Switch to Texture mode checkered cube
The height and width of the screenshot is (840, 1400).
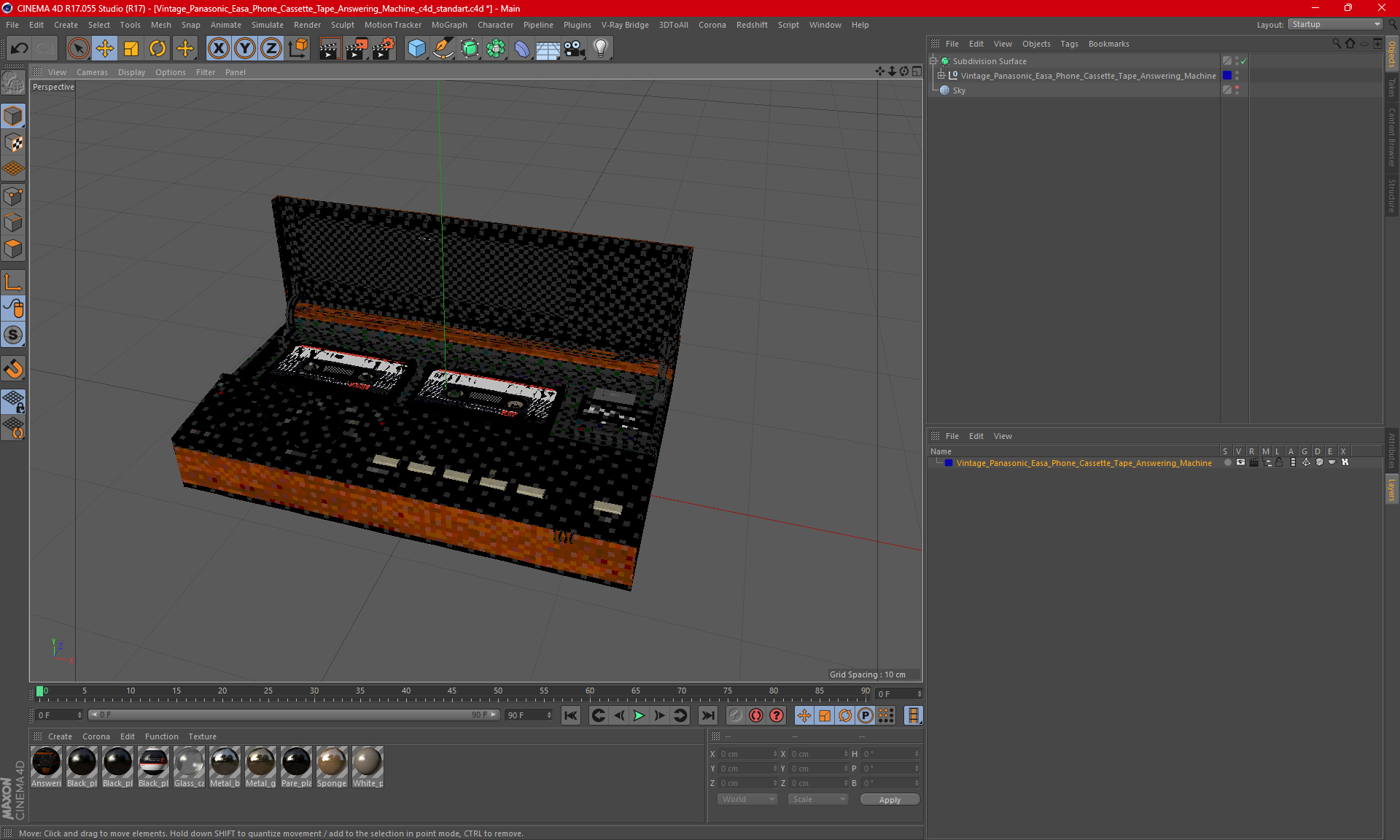tap(13, 142)
